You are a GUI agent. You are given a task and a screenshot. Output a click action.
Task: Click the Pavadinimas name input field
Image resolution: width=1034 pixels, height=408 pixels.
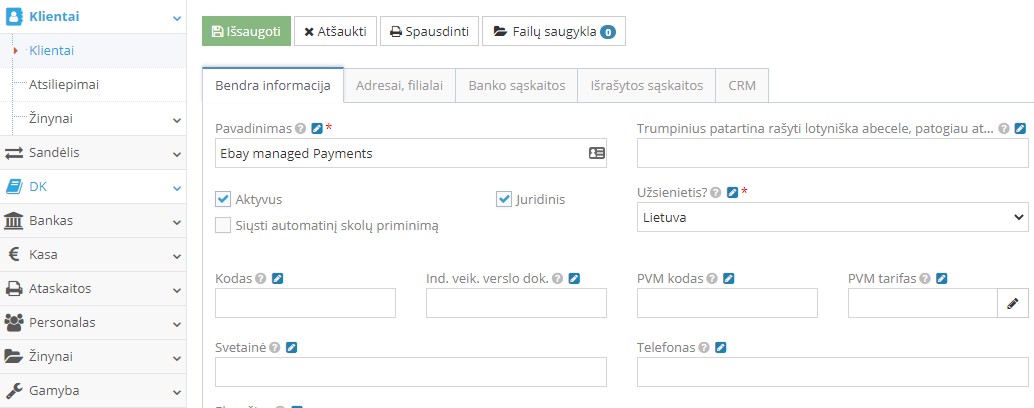click(411, 153)
